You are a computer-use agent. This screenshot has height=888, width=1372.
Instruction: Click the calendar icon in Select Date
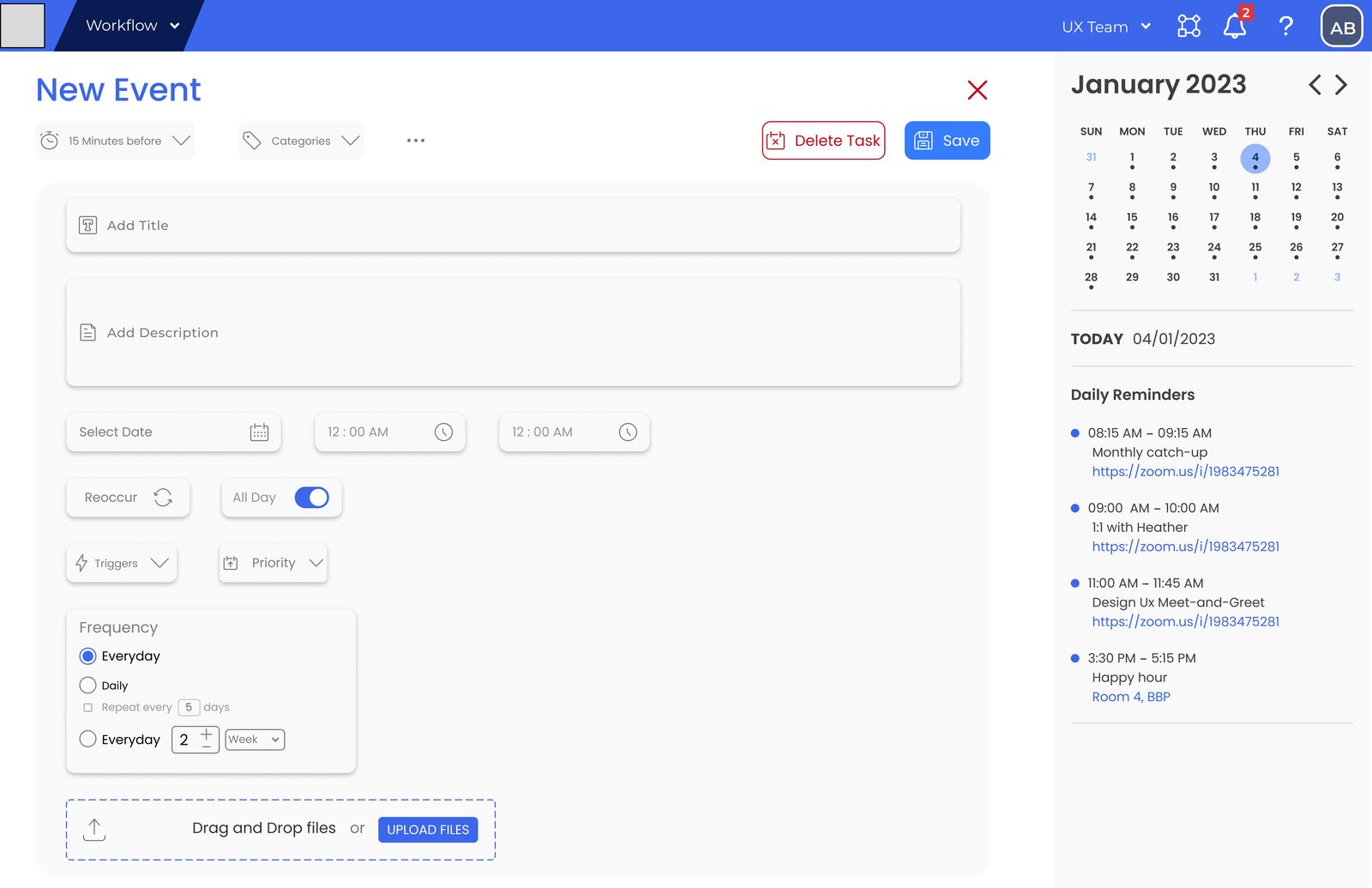tap(259, 432)
